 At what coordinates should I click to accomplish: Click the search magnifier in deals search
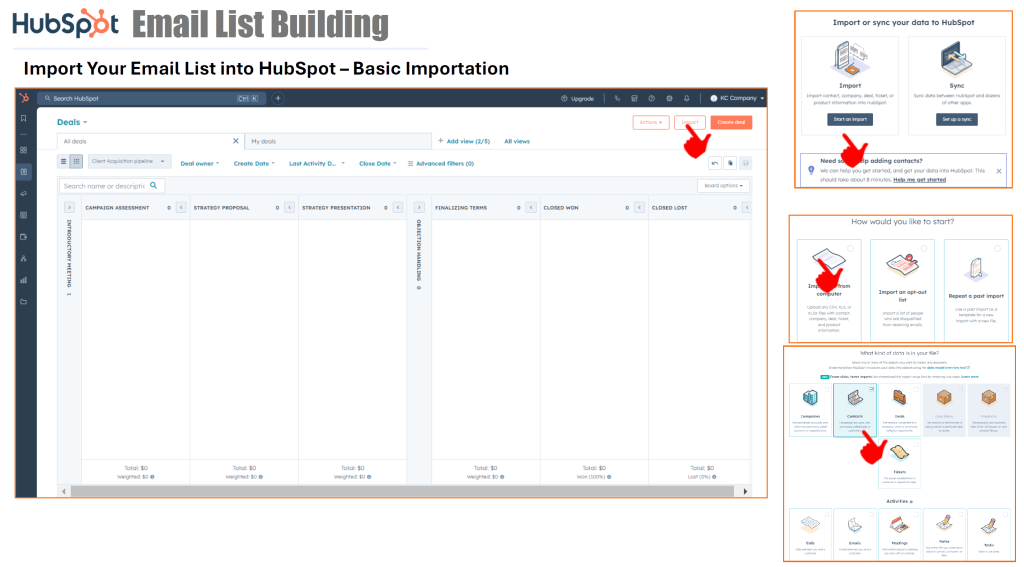coord(157,186)
